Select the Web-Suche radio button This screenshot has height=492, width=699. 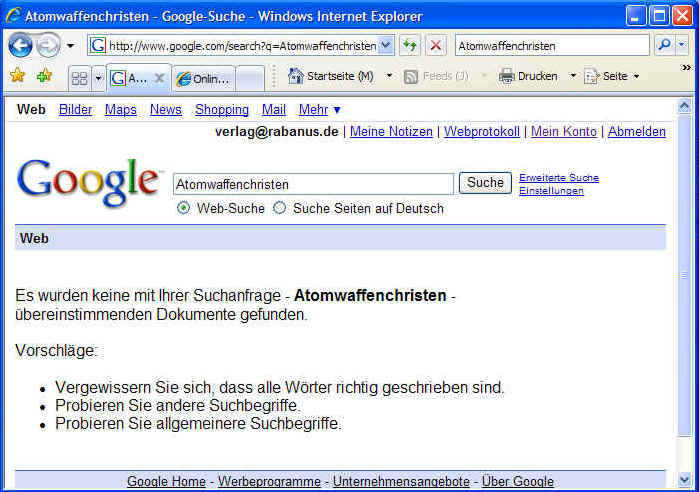(183, 208)
